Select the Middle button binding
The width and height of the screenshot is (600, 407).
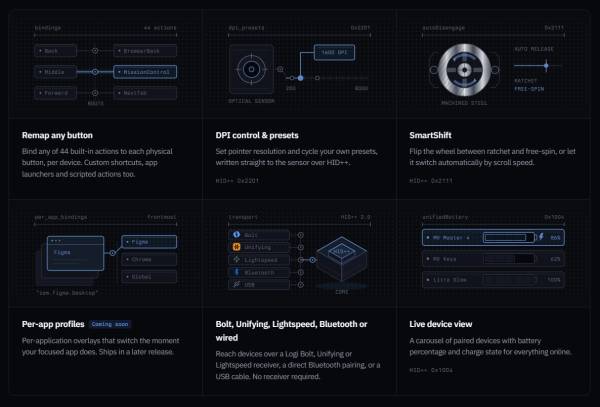tap(55, 72)
